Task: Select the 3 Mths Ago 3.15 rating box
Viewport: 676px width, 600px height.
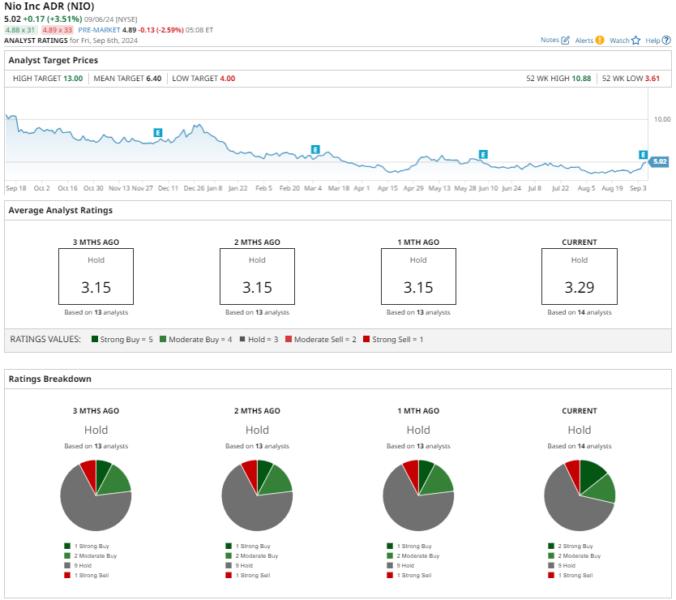Action: point(96,276)
